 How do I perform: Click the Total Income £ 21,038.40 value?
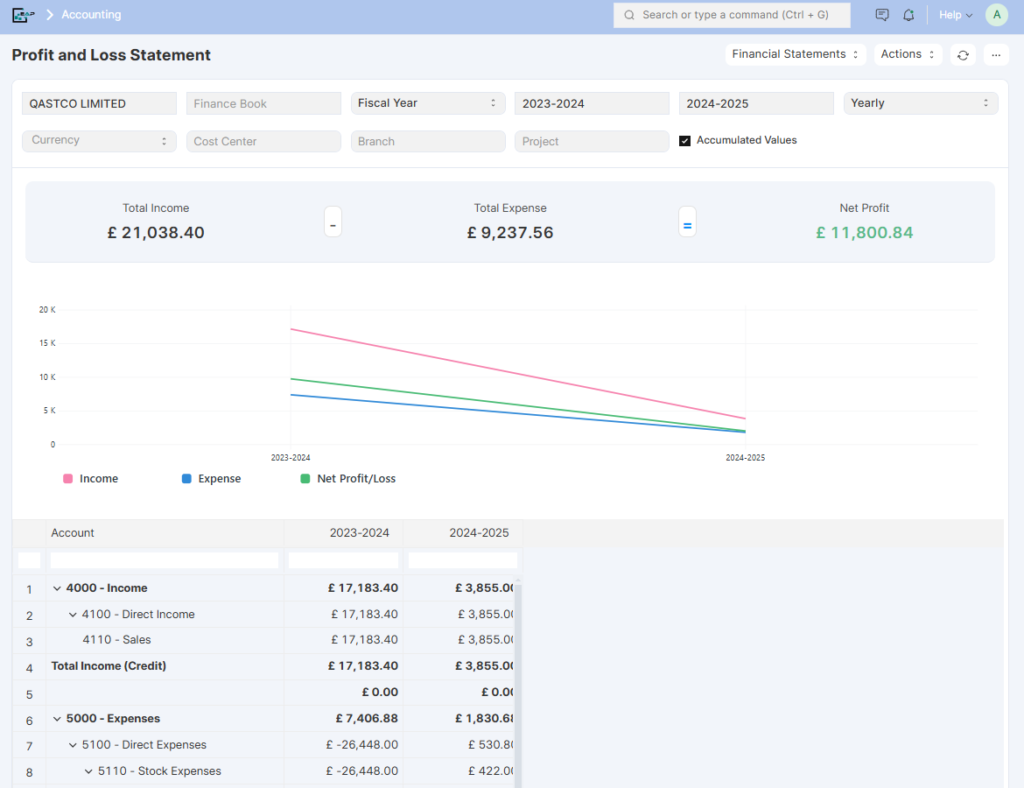pos(156,233)
